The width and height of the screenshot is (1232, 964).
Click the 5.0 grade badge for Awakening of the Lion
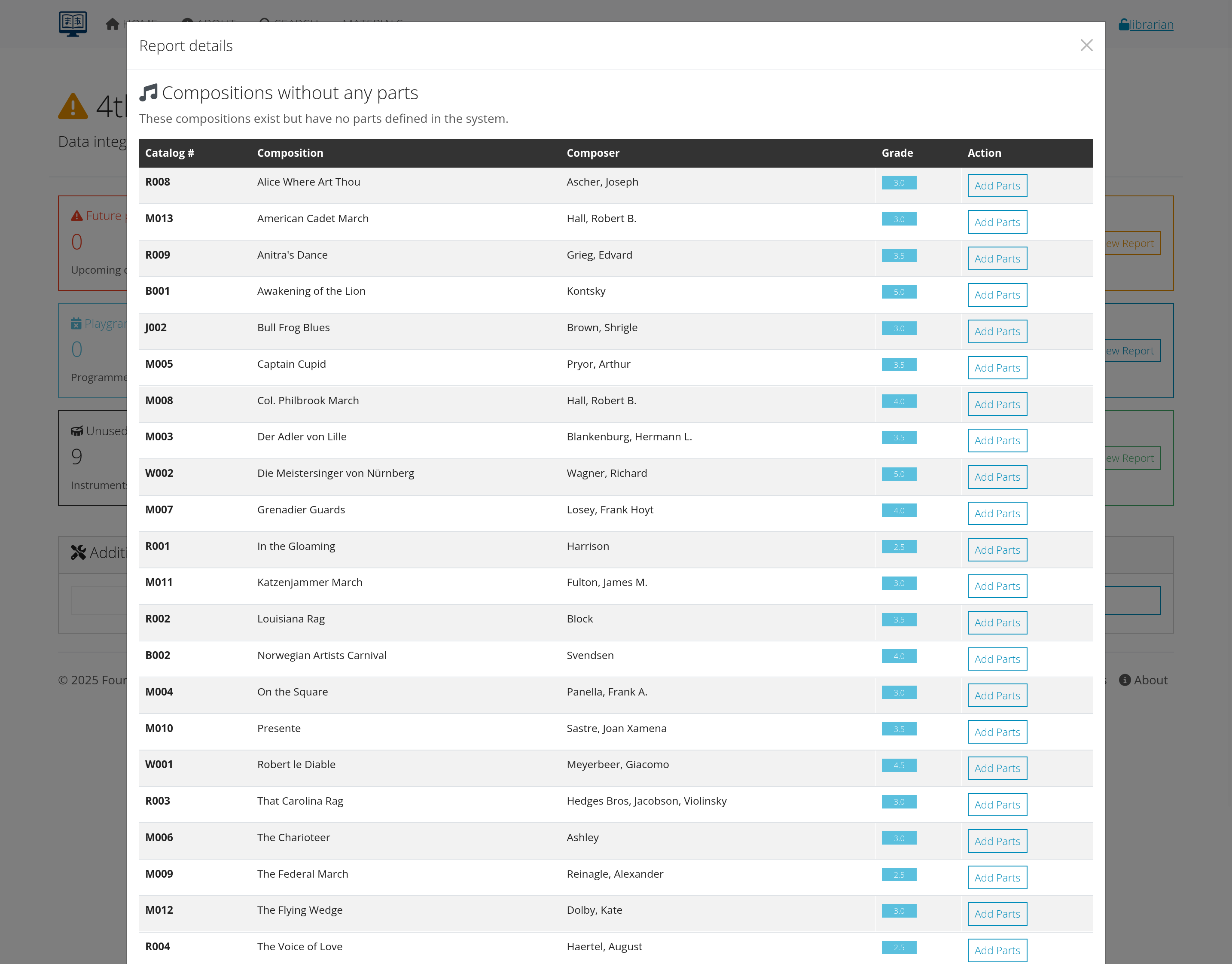pos(899,292)
